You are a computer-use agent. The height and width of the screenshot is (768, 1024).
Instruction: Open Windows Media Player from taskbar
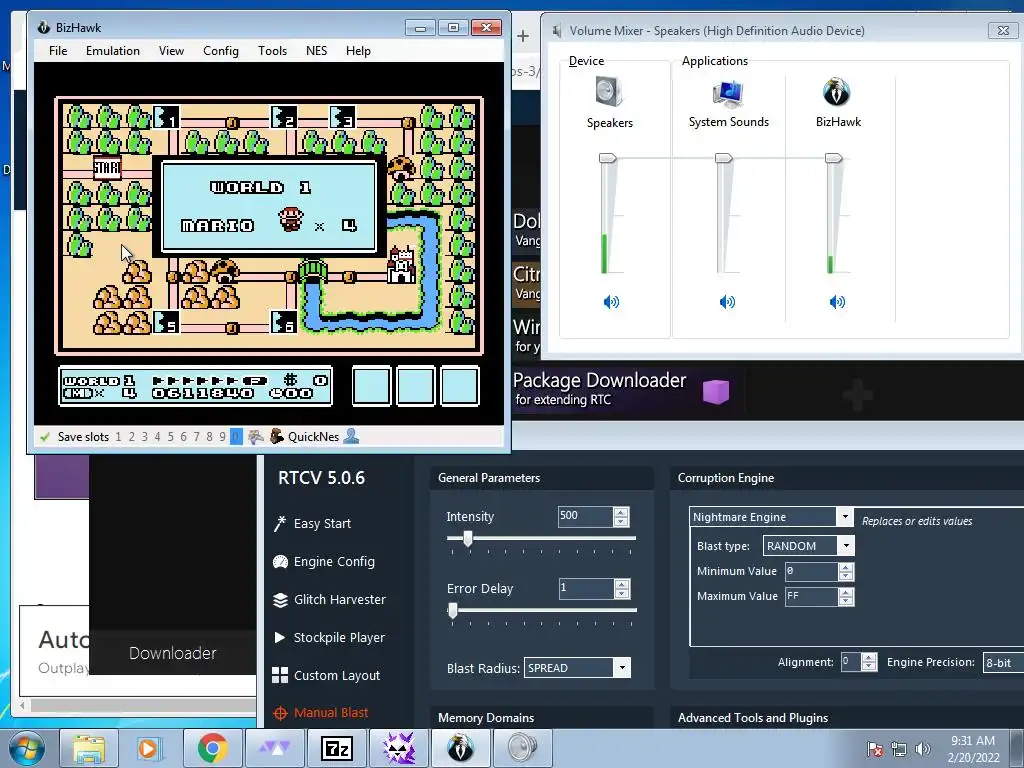[x=148, y=748]
